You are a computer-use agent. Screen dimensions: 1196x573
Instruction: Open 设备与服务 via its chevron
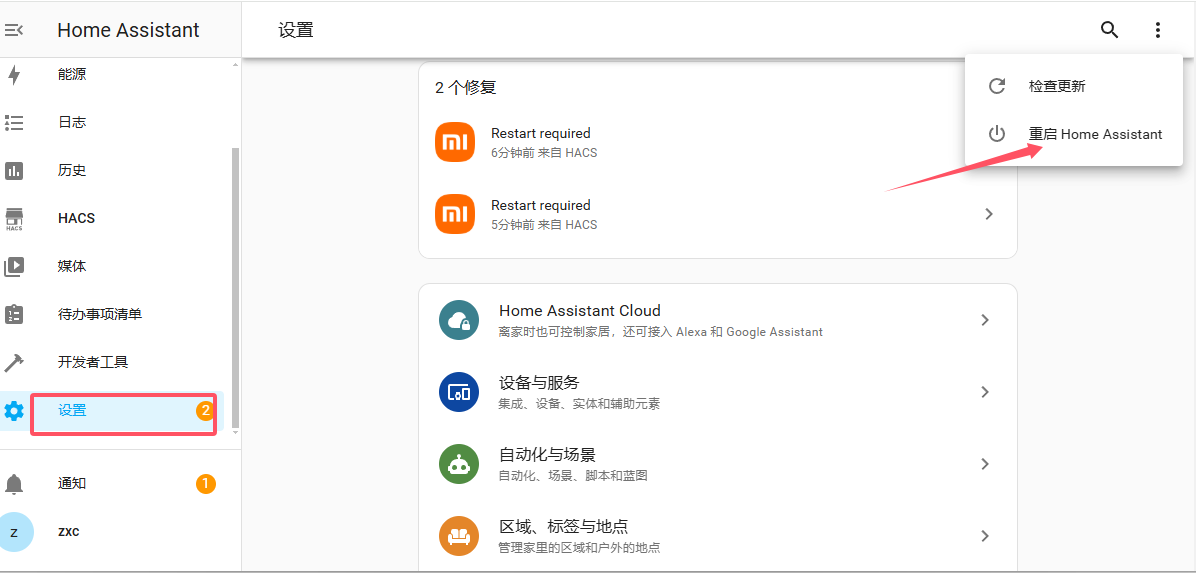(985, 391)
